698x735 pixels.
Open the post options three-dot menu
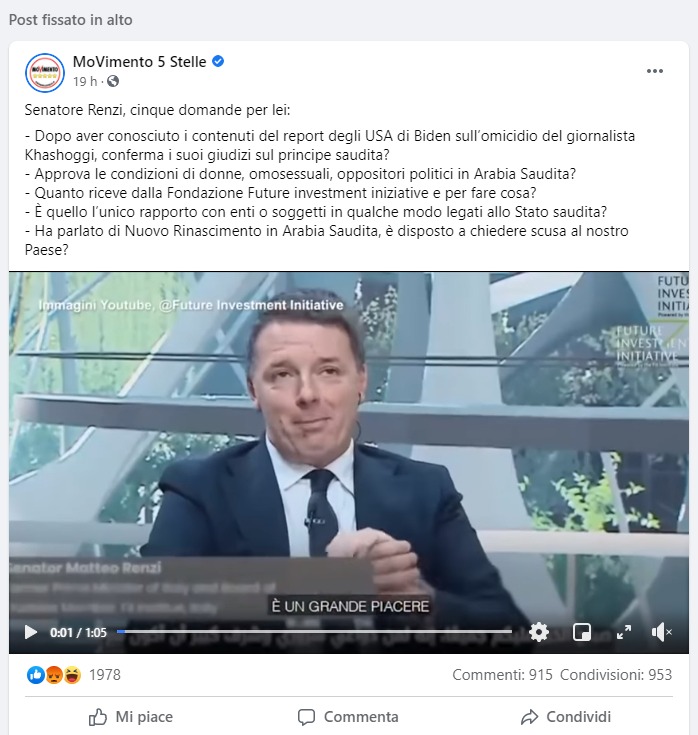coord(654,71)
